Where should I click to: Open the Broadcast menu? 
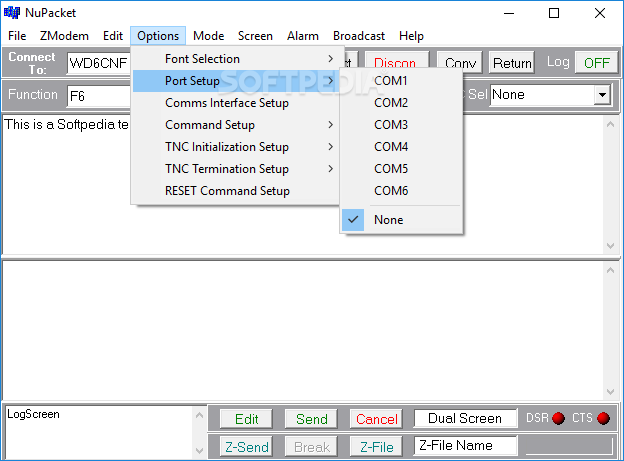pyautogui.click(x=359, y=36)
